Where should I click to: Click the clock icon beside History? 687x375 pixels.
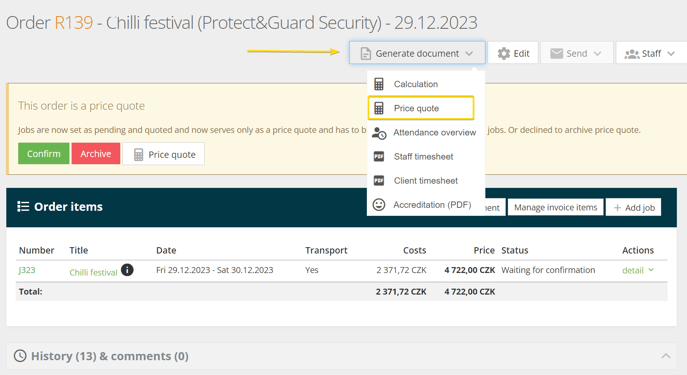click(20, 356)
